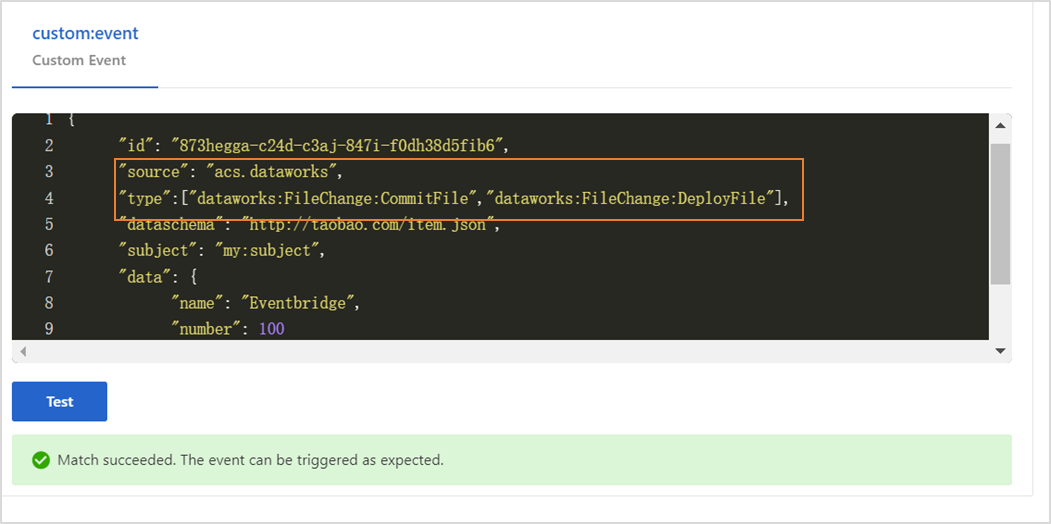Click the editor scroll-up arrow
This screenshot has width=1051, height=524.
1000,125
